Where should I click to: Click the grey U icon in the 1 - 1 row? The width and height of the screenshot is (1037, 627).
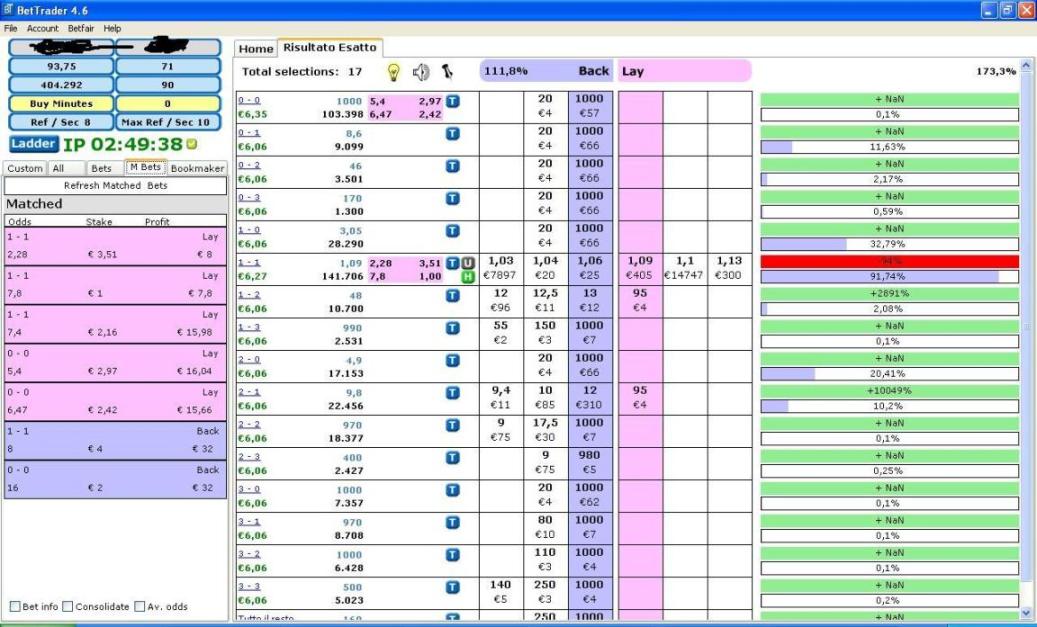coord(467,263)
